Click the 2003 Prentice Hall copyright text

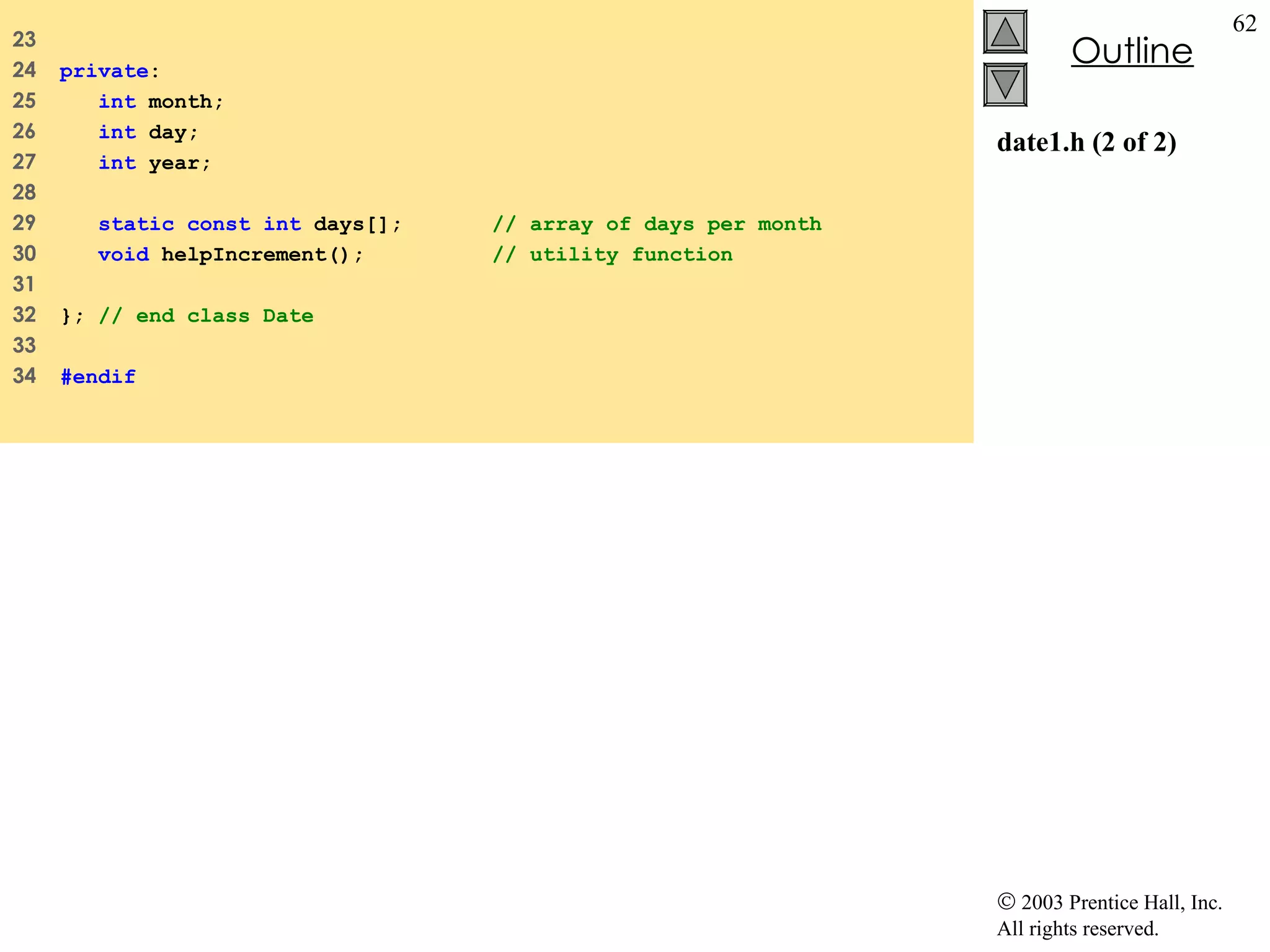click(1109, 902)
